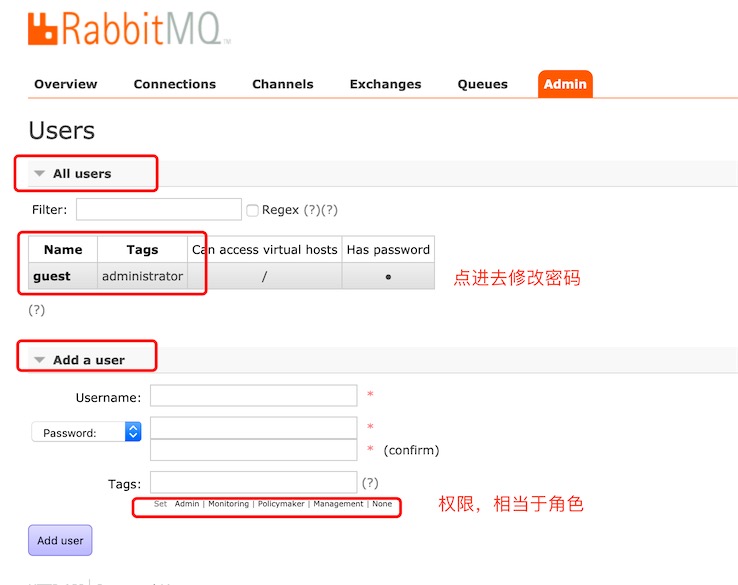Screen dimensions: 738x585
Task: Open the Overview tab
Action: point(65,84)
